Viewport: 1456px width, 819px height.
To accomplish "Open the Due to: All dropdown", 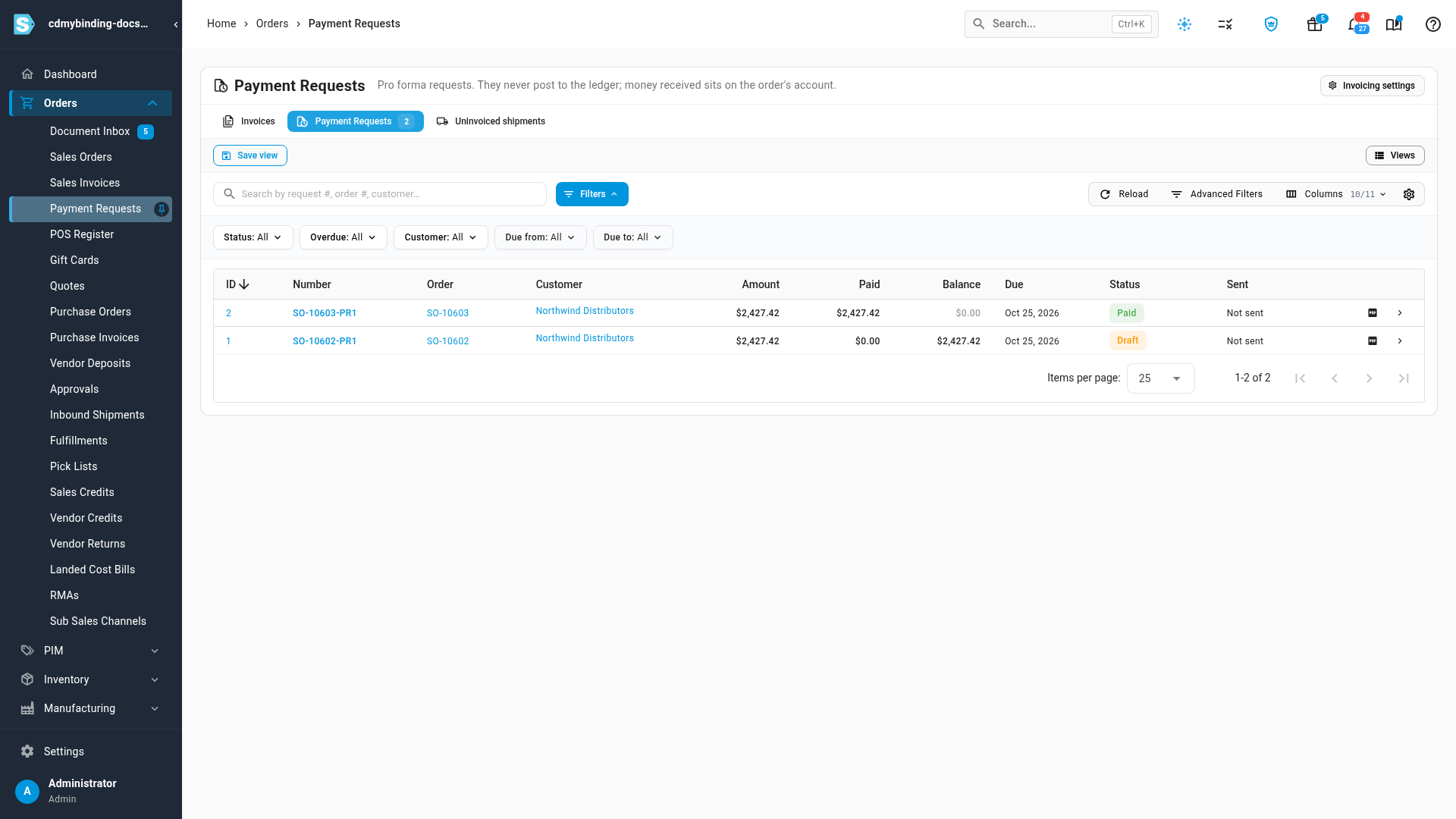I will 632,237.
